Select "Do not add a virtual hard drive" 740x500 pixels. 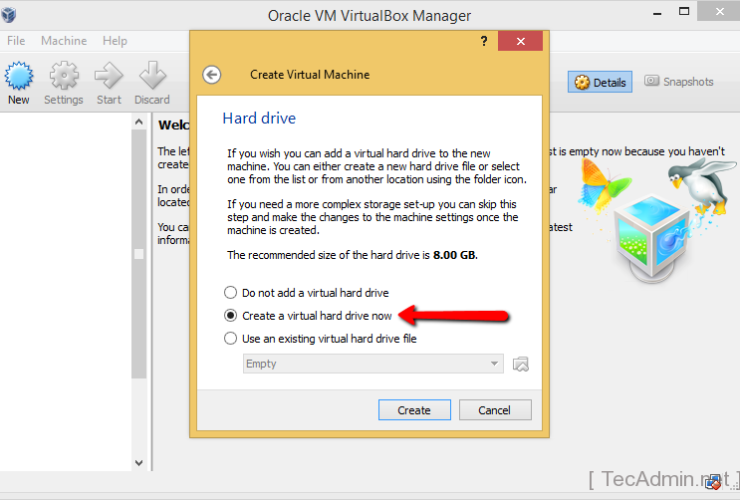point(232,292)
